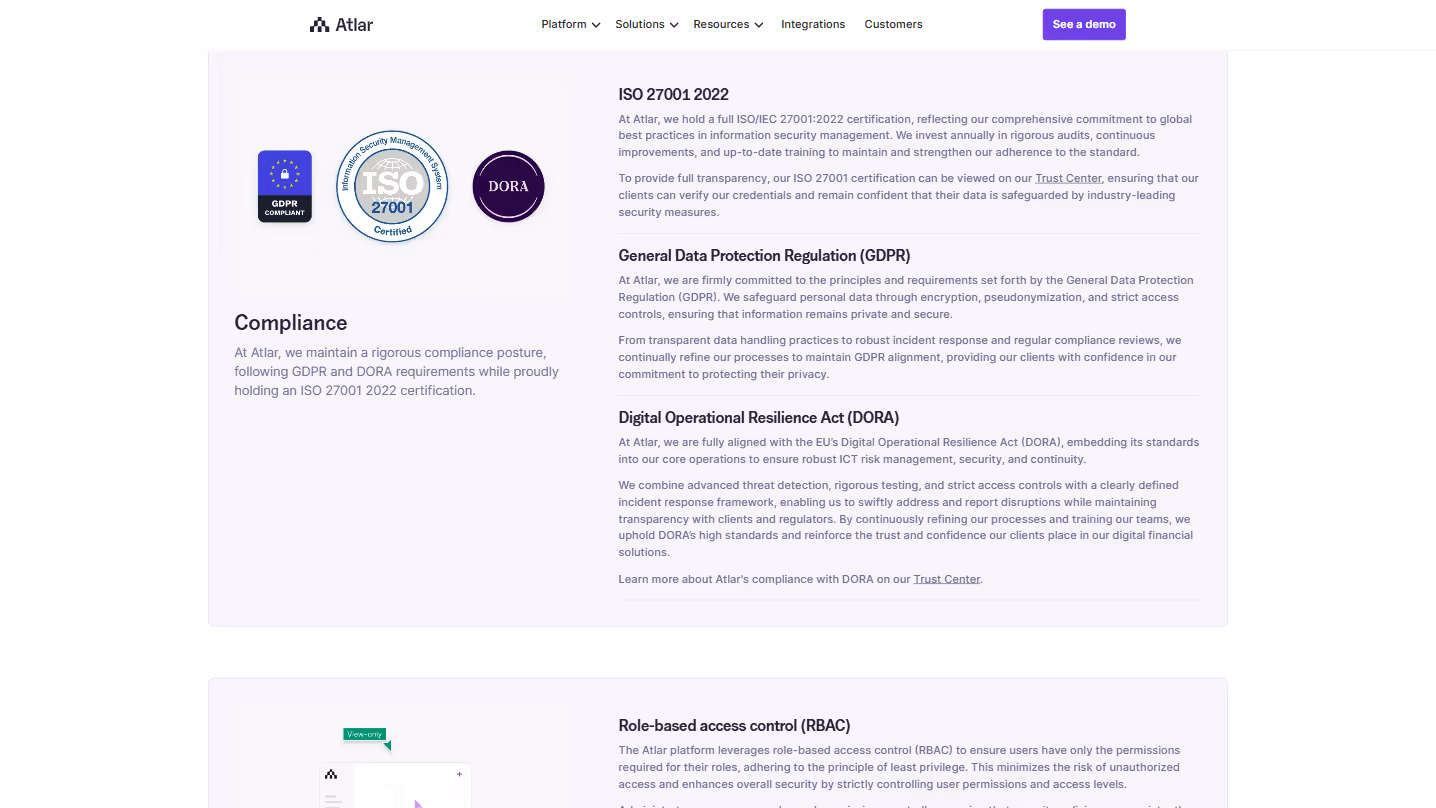Viewport: 1436px width, 808px height.
Task: Click paragraph starting 'At Atlar, we maintain a rigorous'
Action: tap(397, 372)
